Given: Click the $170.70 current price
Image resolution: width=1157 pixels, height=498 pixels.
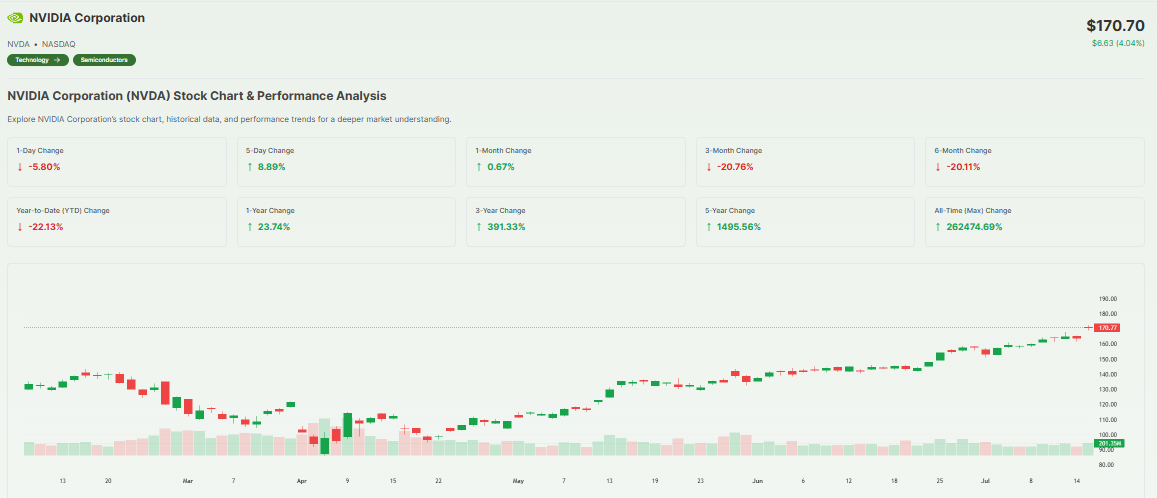Looking at the screenshot, I should tap(1115, 25).
